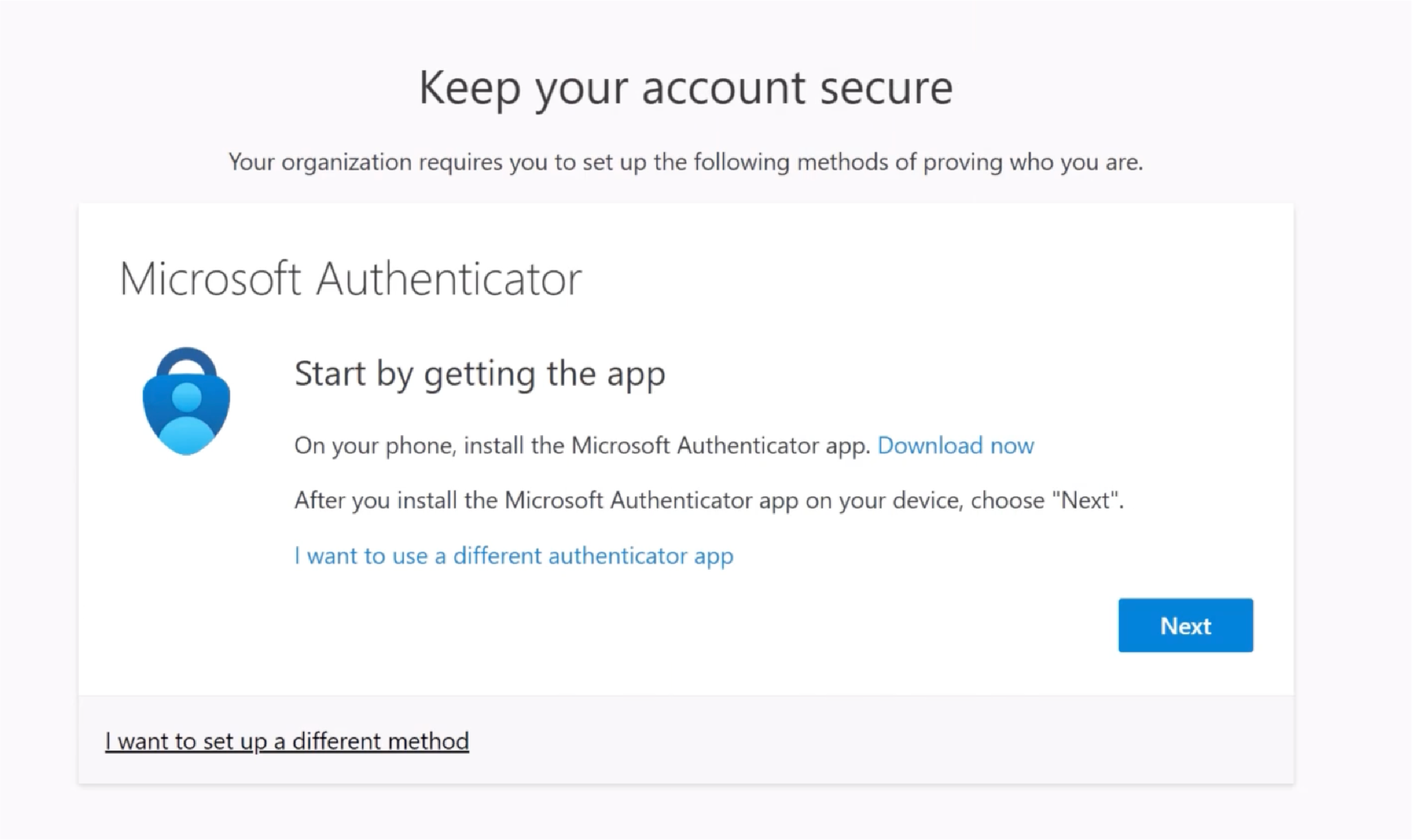Viewport: 1412px width, 840px height.
Task: Click the 'After you install' instruction sentence
Action: [x=709, y=501]
